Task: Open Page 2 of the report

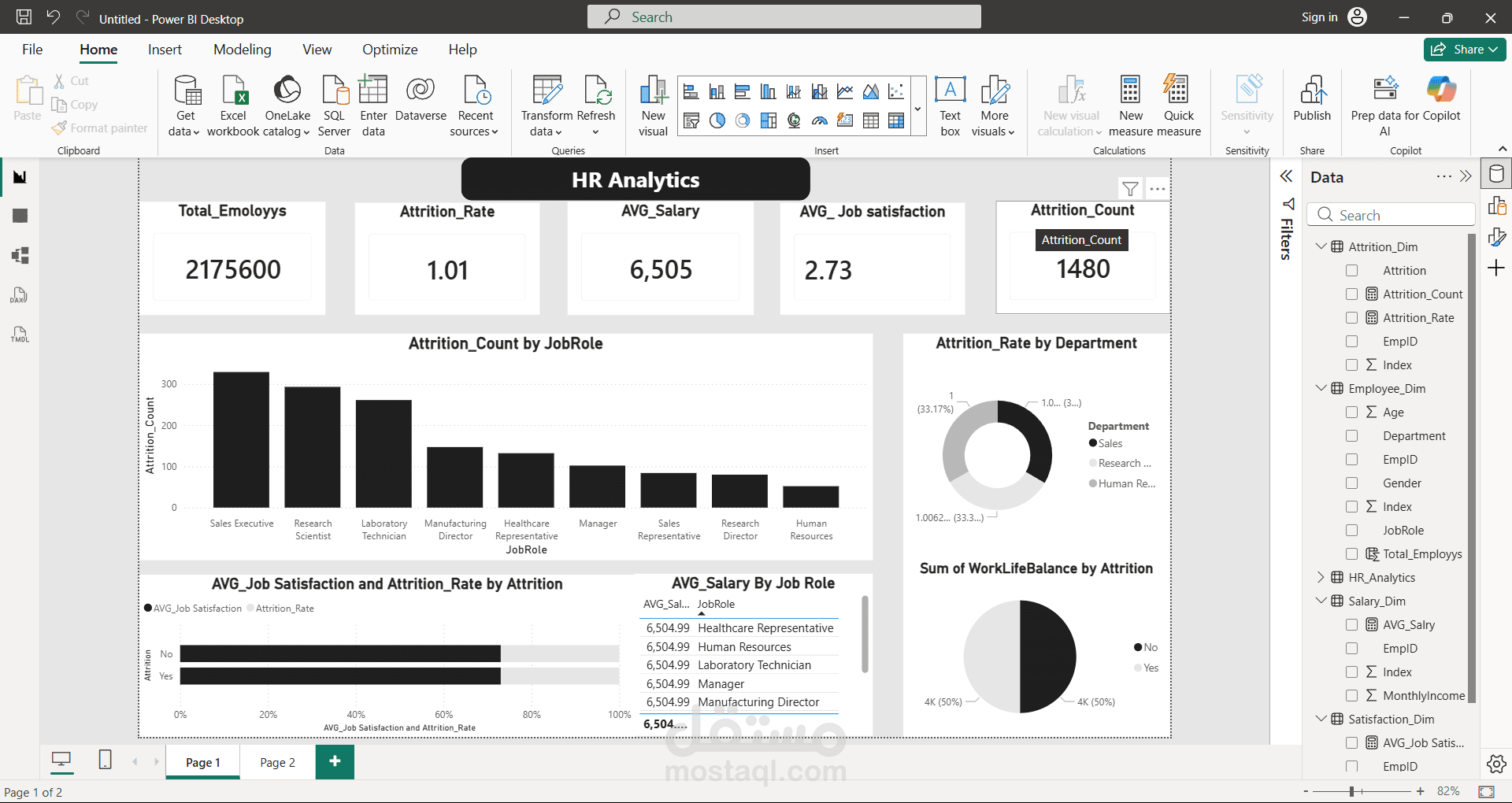Action: click(276, 762)
